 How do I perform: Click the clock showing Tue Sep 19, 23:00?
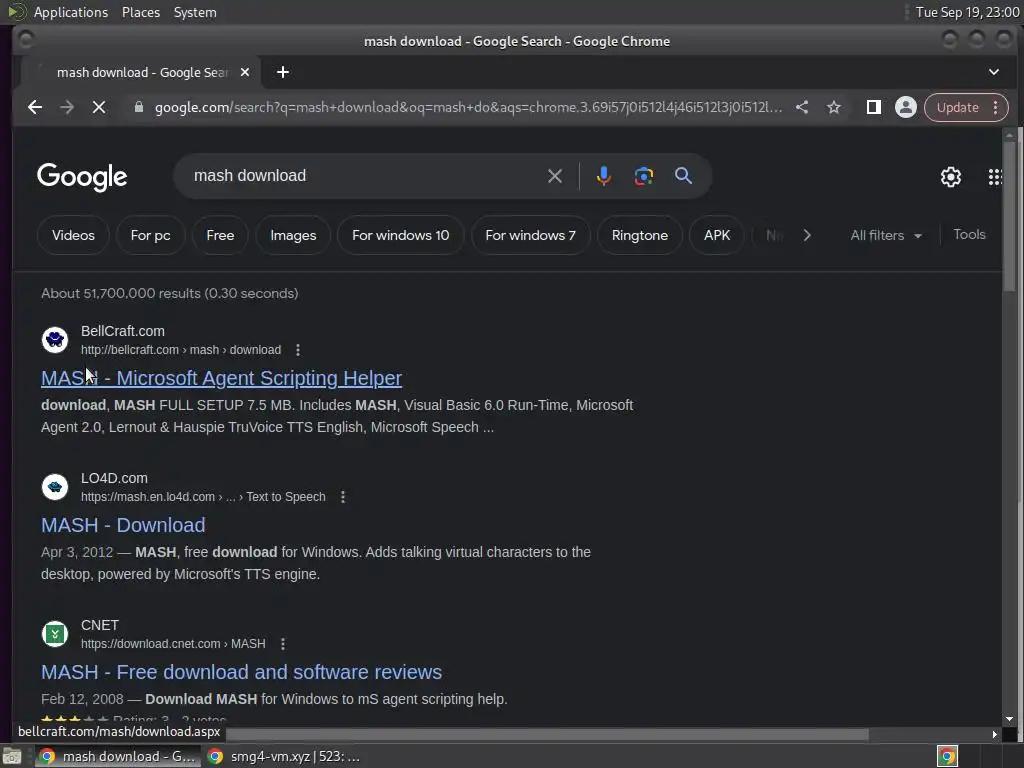pyautogui.click(x=967, y=12)
